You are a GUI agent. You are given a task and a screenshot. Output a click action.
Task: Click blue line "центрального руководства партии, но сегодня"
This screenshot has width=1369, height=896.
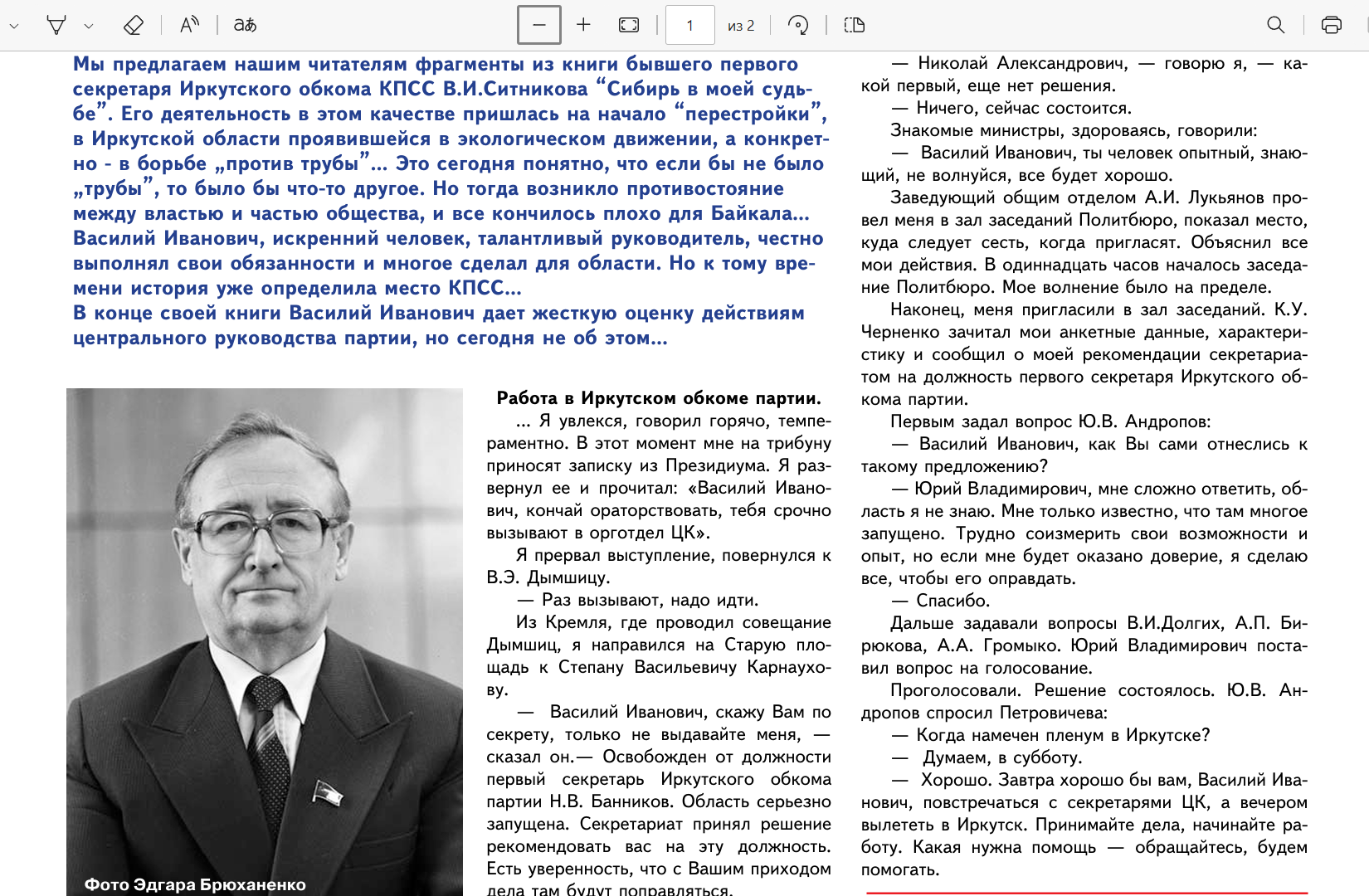370,338
